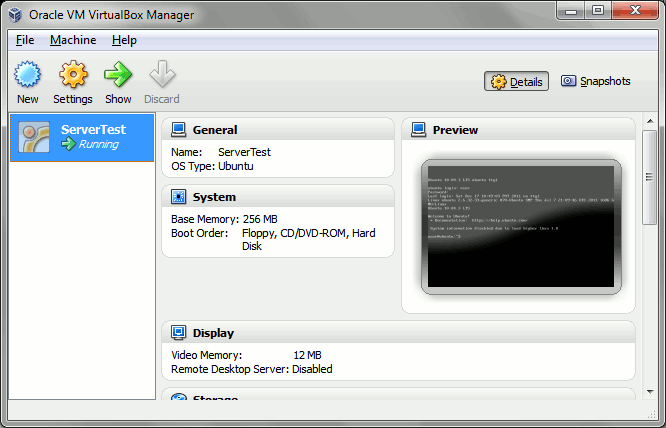Click the details pane scrollbar thumb

click(x=649, y=177)
